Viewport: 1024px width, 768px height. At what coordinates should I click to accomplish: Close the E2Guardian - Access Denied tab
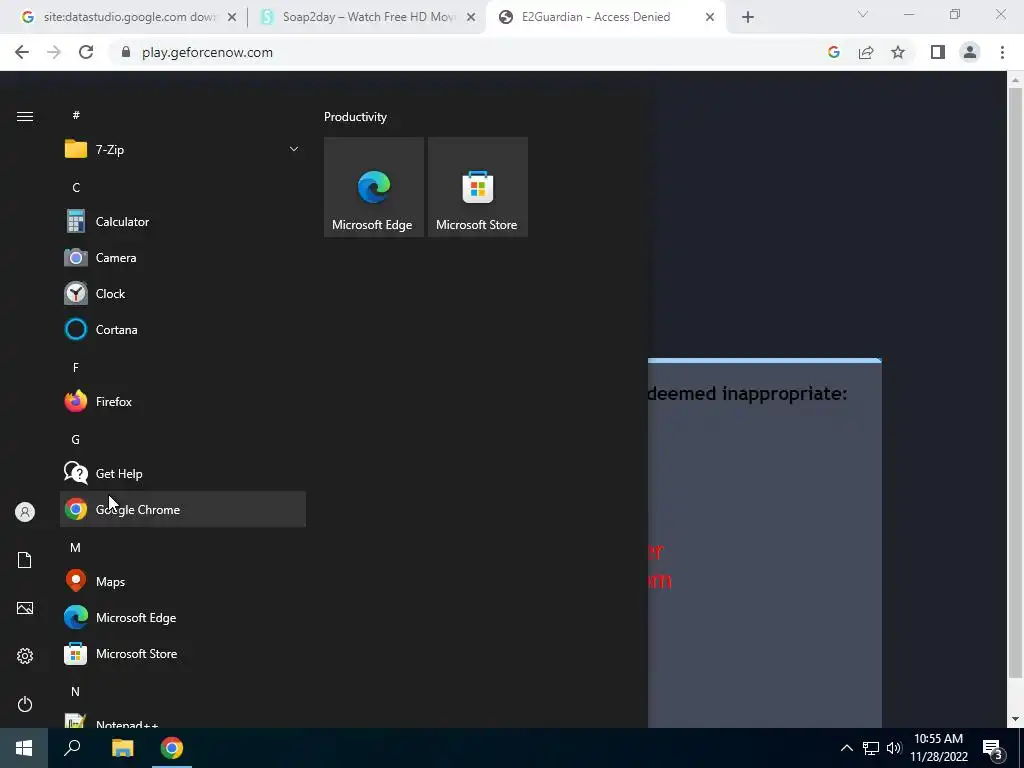click(710, 17)
